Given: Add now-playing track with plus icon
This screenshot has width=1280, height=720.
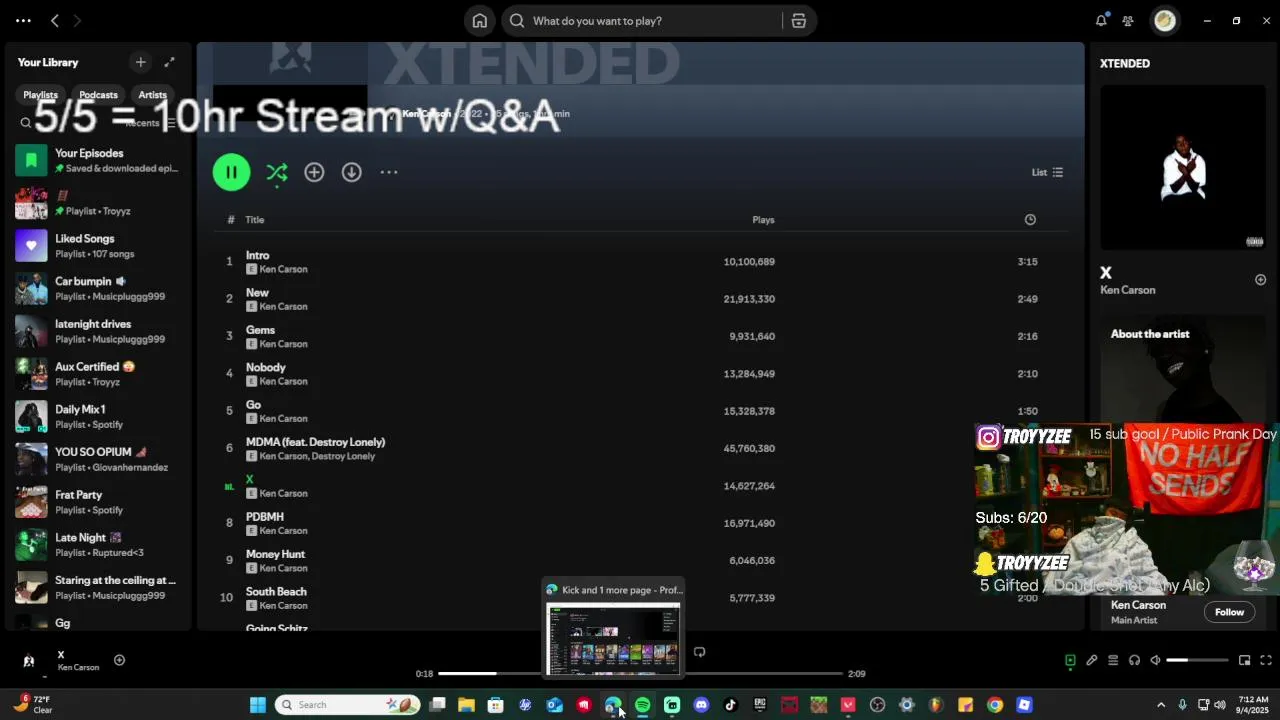Looking at the screenshot, I should [x=119, y=660].
